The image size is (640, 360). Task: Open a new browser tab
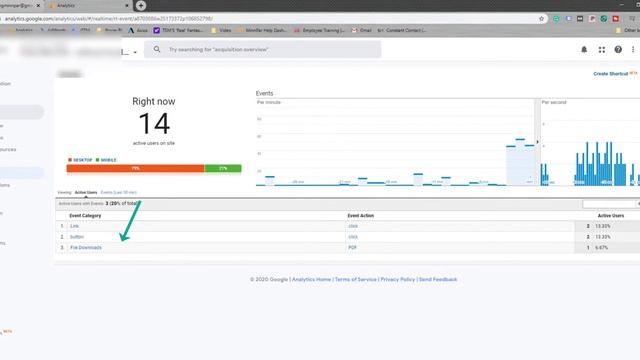(x=141, y=5)
